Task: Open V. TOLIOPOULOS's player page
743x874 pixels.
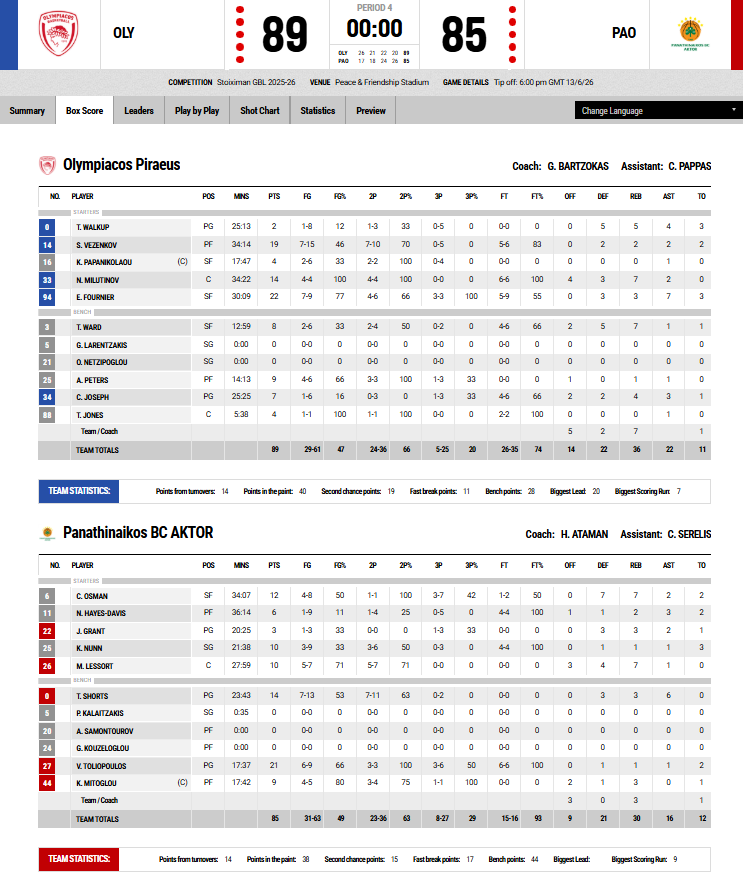Action: pyautogui.click(x=101, y=766)
